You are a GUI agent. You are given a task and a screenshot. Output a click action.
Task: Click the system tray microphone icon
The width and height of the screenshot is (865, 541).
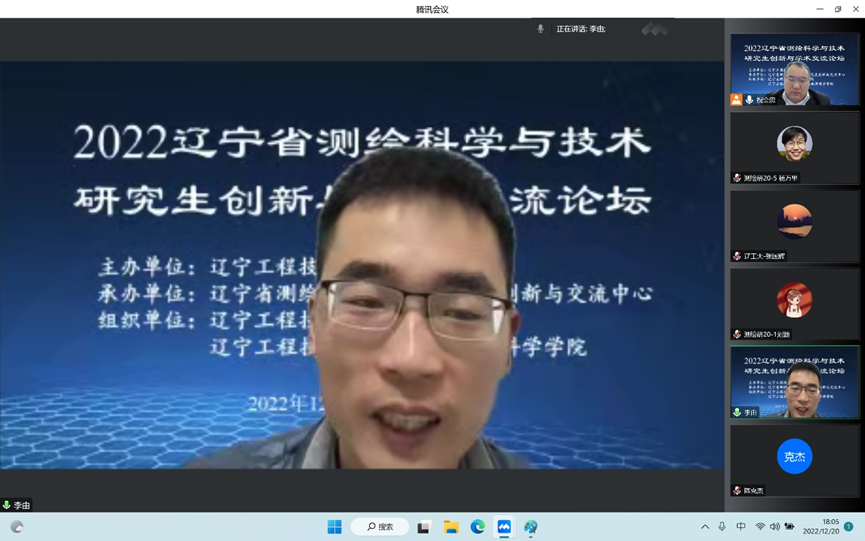point(722,527)
